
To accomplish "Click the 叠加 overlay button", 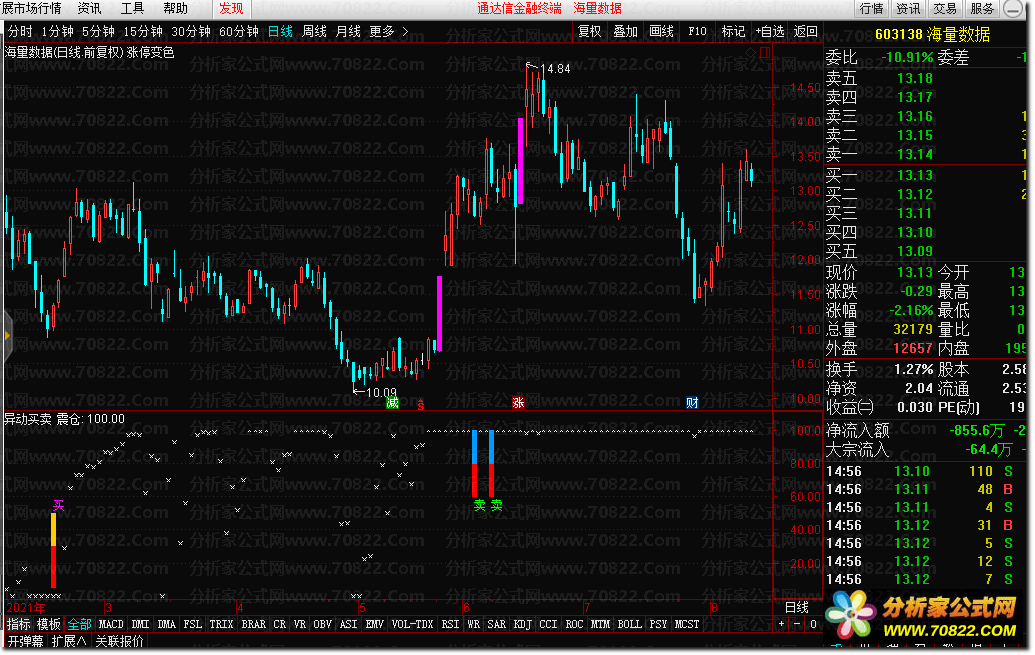I will click(625, 32).
